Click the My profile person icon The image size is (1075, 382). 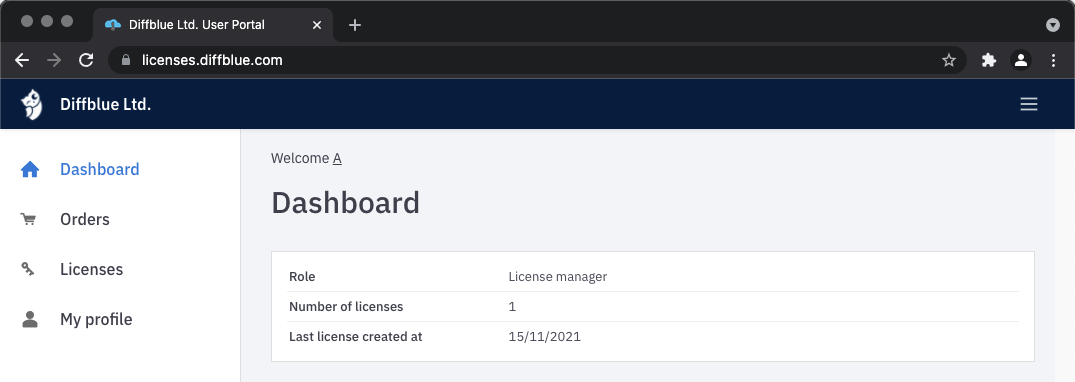(x=29, y=320)
